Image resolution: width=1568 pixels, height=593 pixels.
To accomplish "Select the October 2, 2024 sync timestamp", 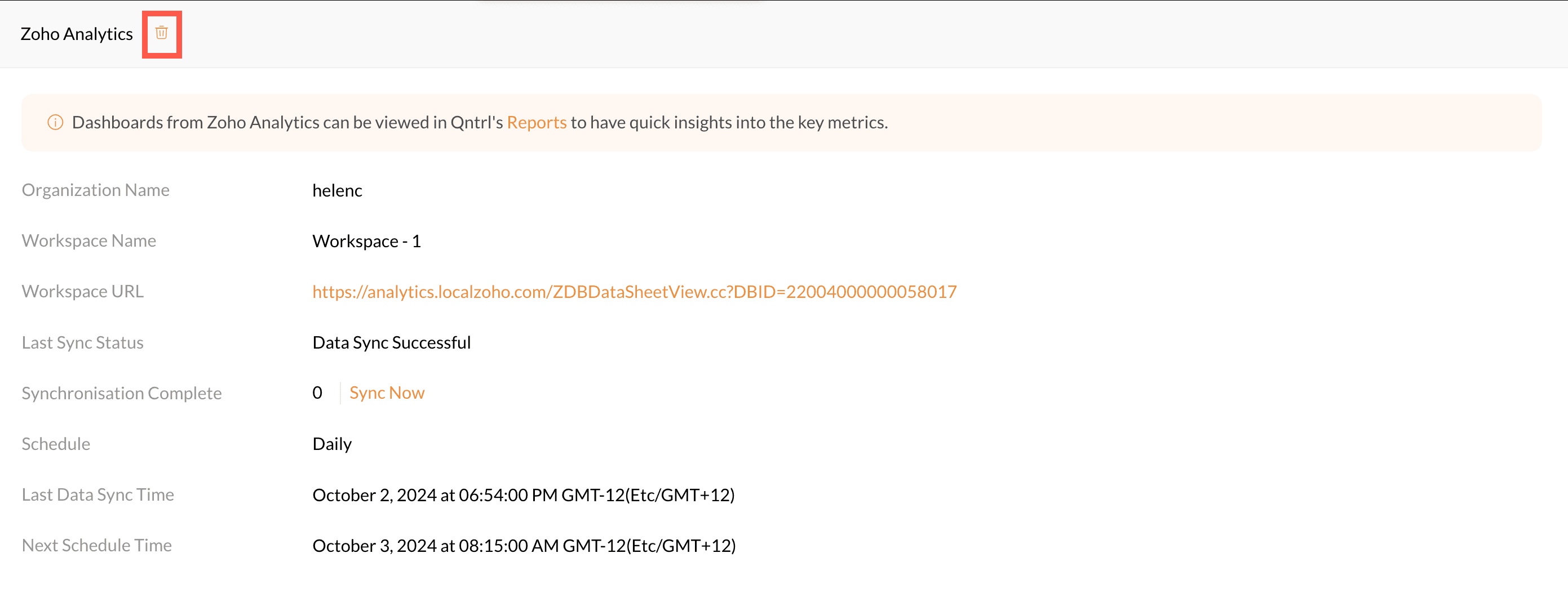I will coord(524,495).
